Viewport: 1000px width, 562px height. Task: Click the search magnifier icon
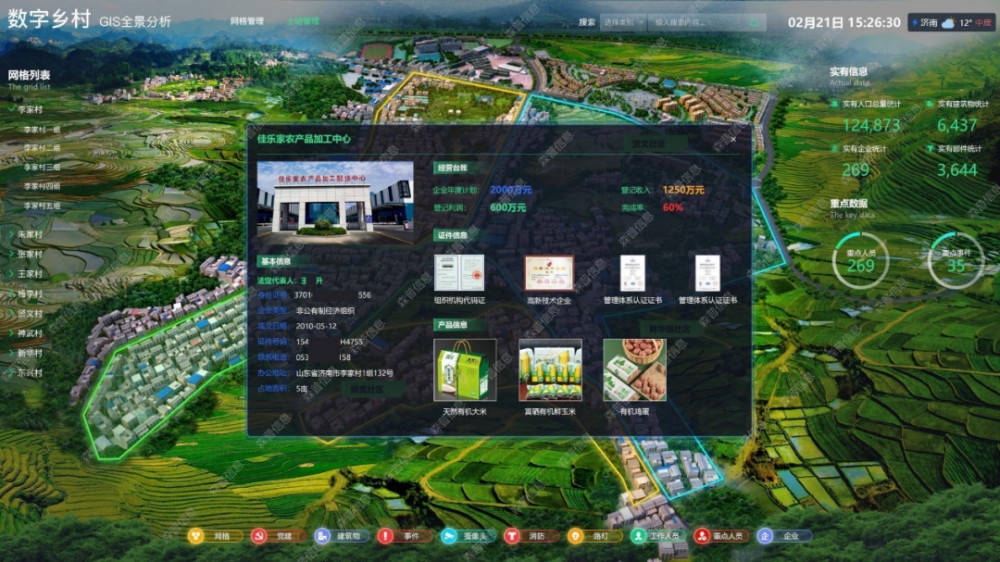(x=754, y=22)
